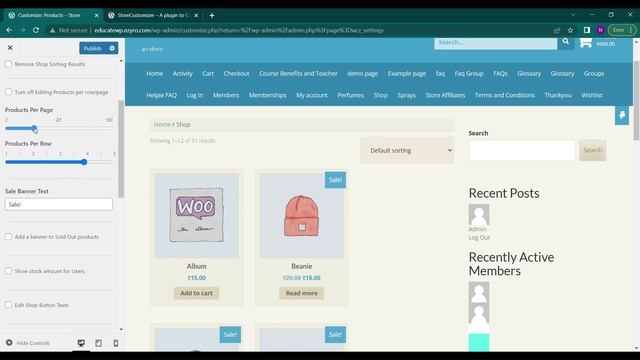Click the header search magnifier icon

[x=566, y=42]
